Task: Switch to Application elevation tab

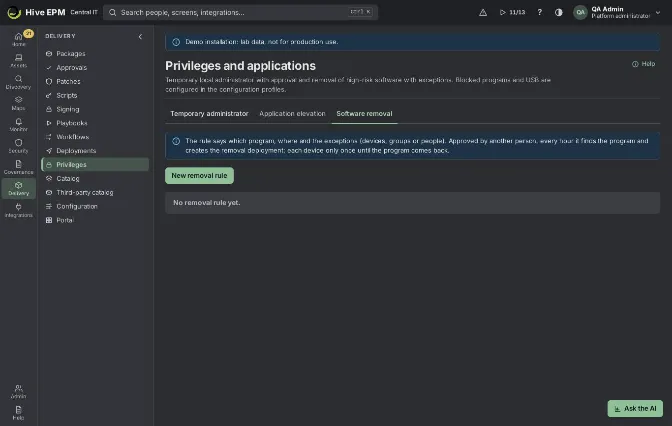Action: pyautogui.click(x=292, y=114)
